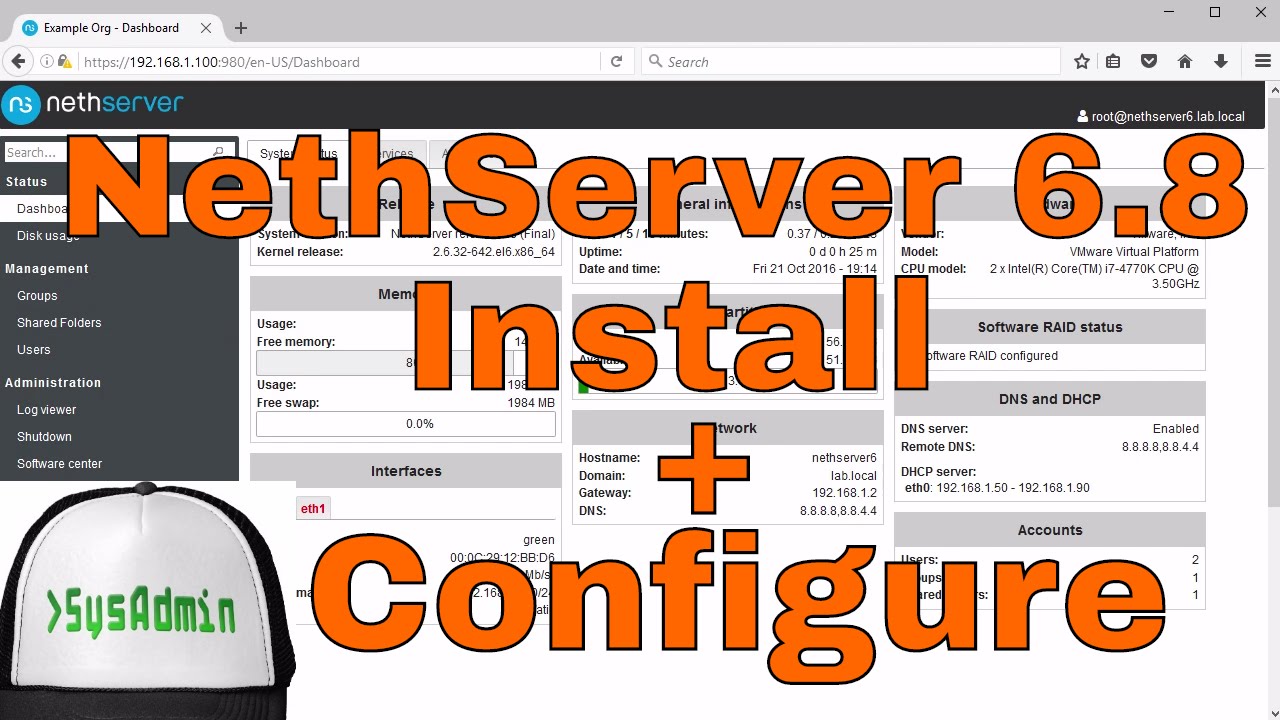1280x720 pixels.
Task: Open Users management page
Action: 34,350
